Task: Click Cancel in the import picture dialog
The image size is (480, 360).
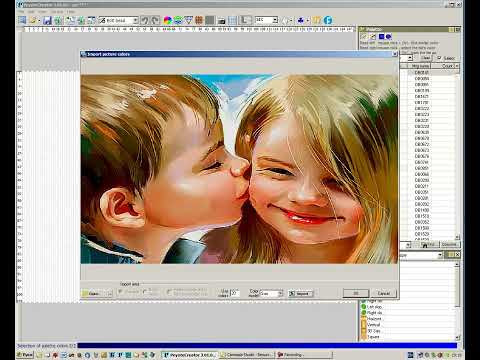Action: coord(384,293)
